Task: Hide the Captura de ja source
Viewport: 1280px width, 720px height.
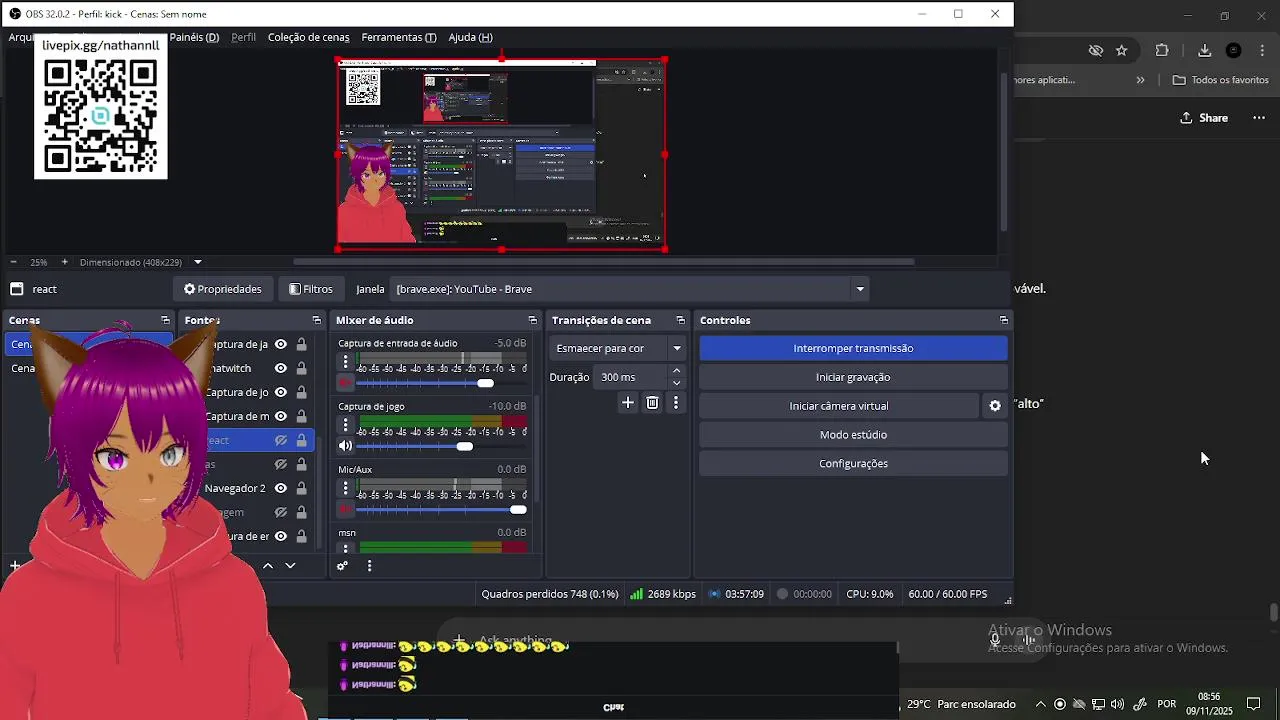Action: click(x=281, y=344)
